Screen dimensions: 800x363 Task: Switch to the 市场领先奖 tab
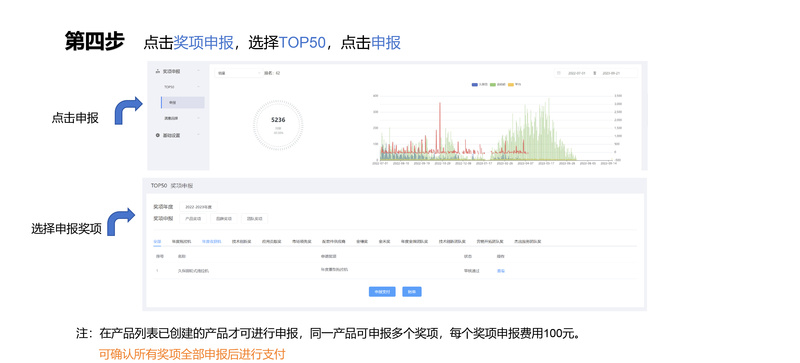[302, 241]
